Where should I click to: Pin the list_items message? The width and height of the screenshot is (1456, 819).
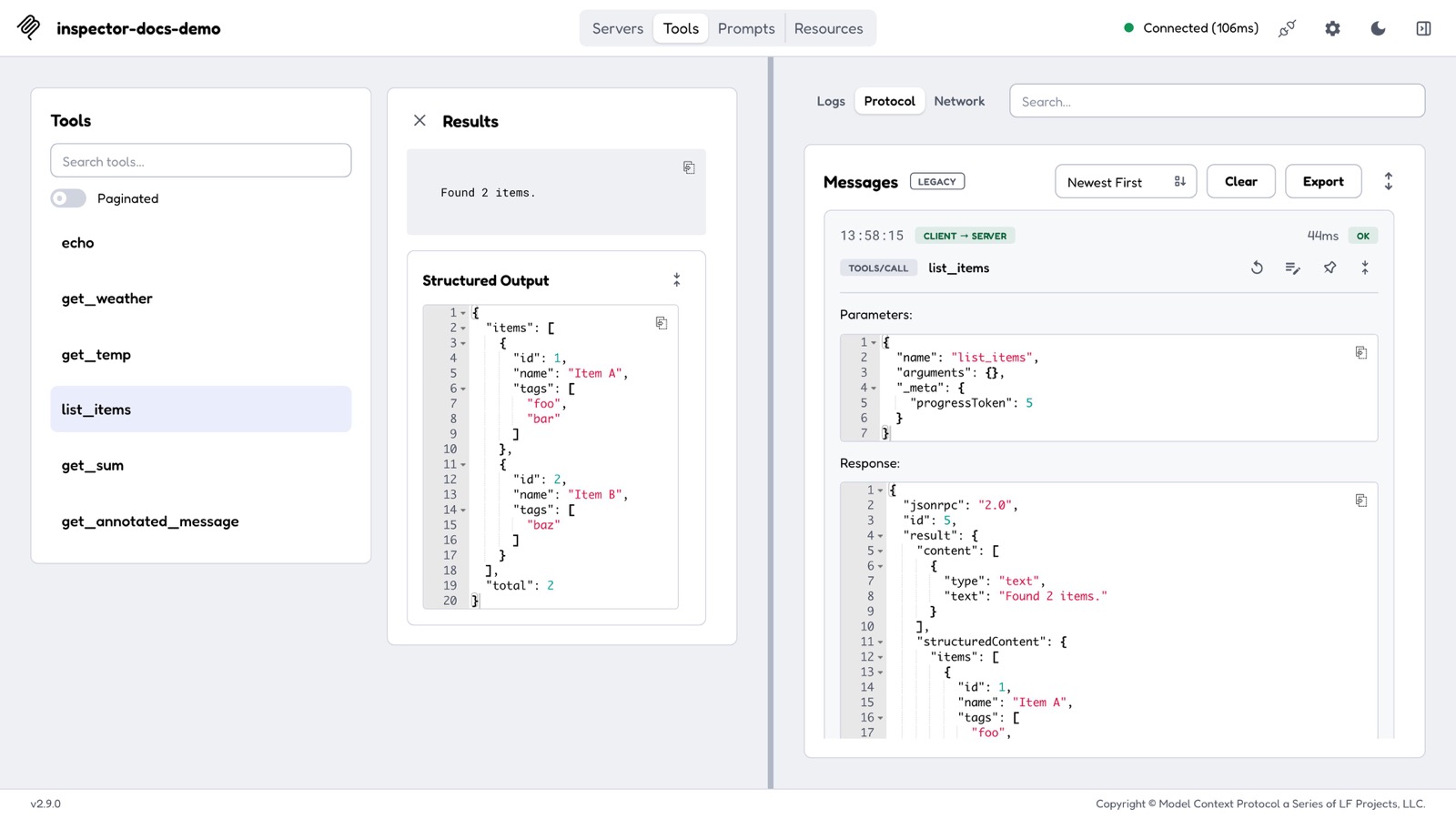(x=1330, y=268)
